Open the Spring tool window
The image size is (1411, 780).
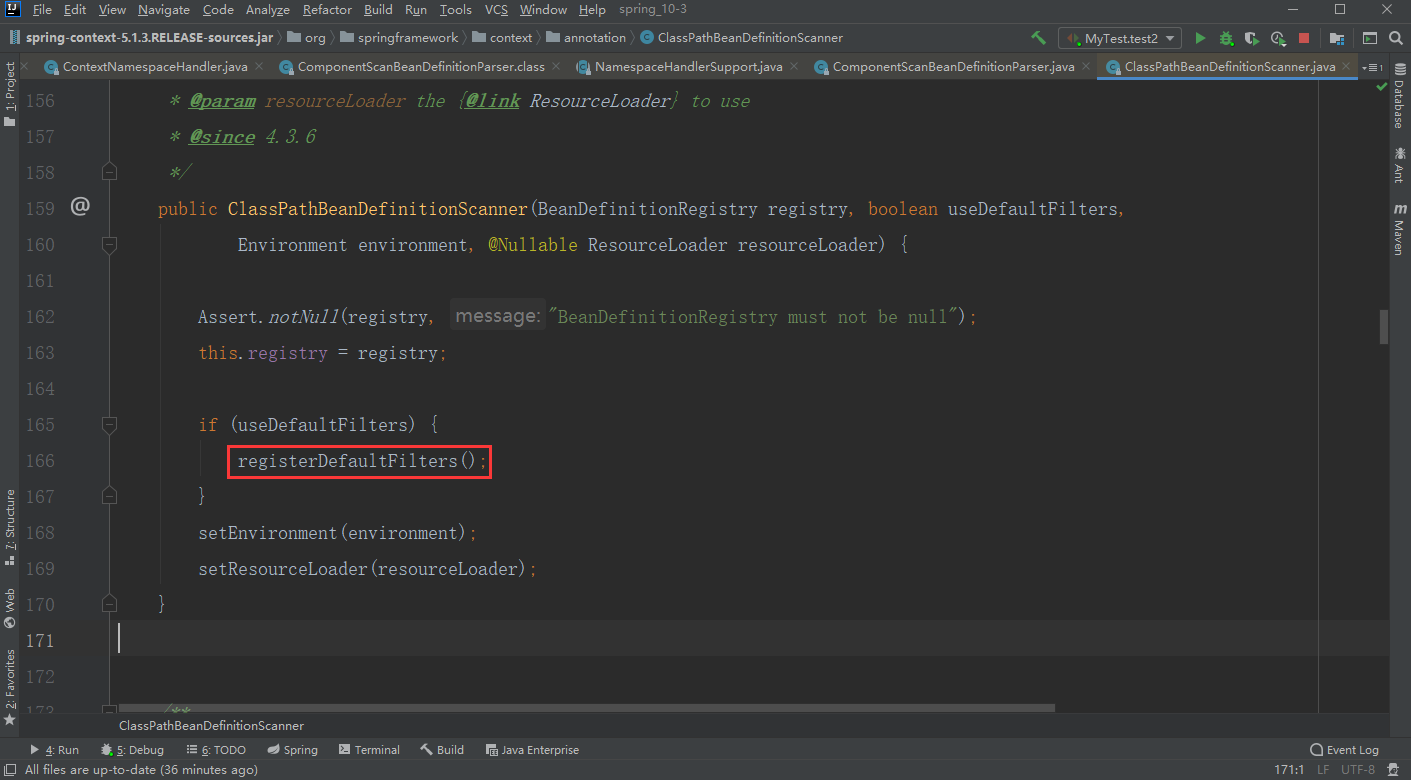tap(293, 750)
